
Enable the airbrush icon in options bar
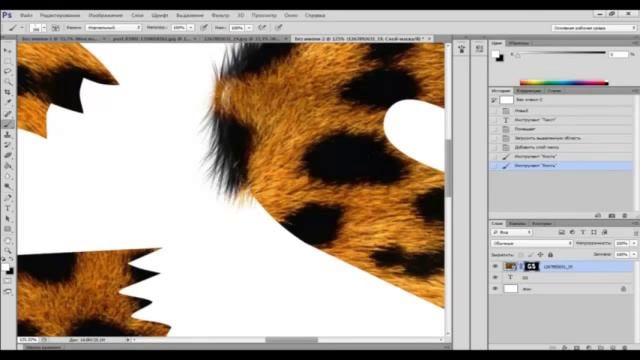(262, 28)
